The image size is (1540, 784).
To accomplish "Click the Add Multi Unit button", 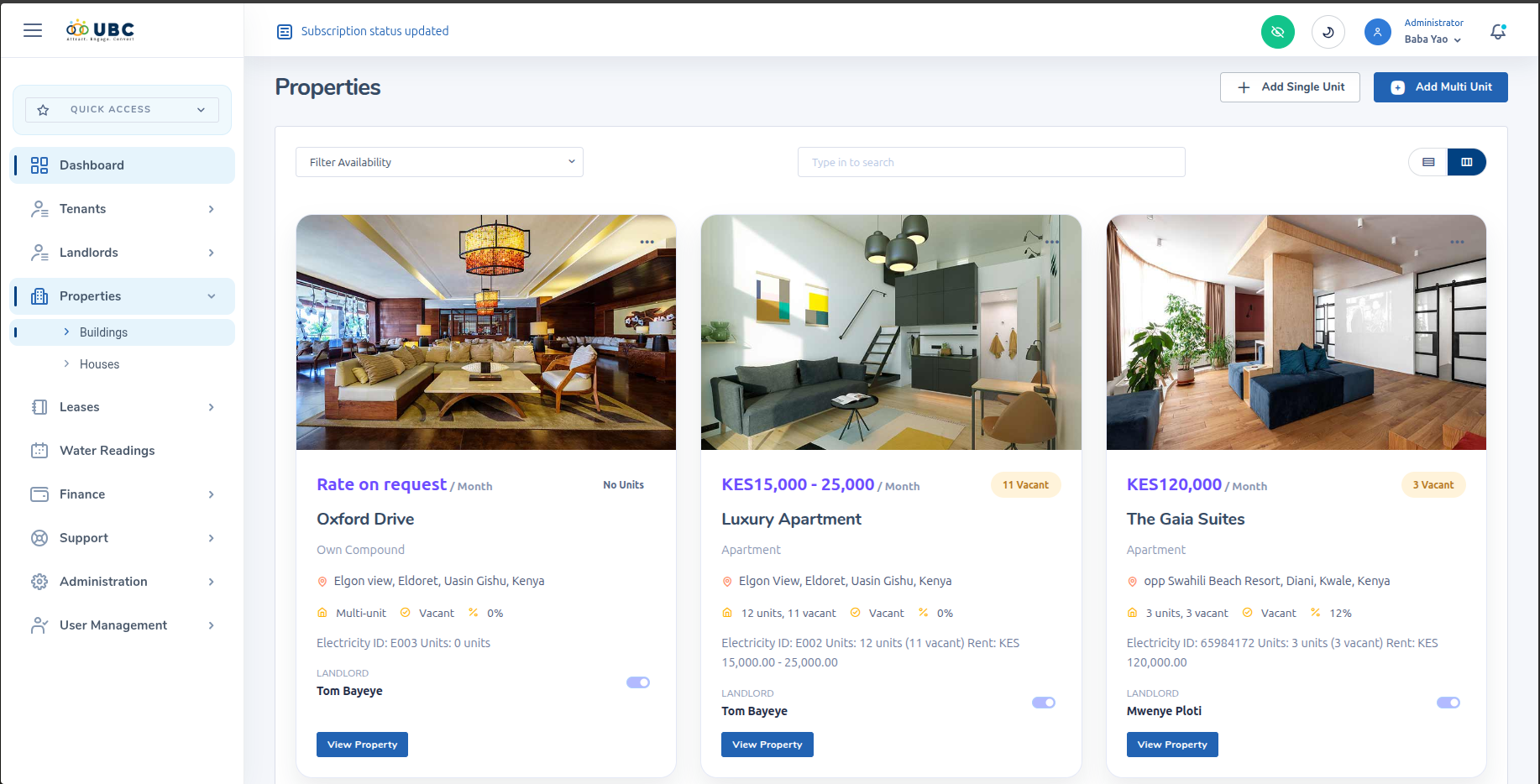I will [x=1439, y=86].
